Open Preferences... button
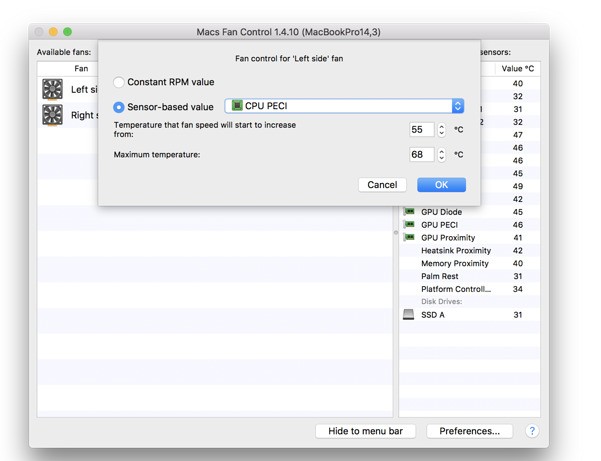 click(x=470, y=431)
